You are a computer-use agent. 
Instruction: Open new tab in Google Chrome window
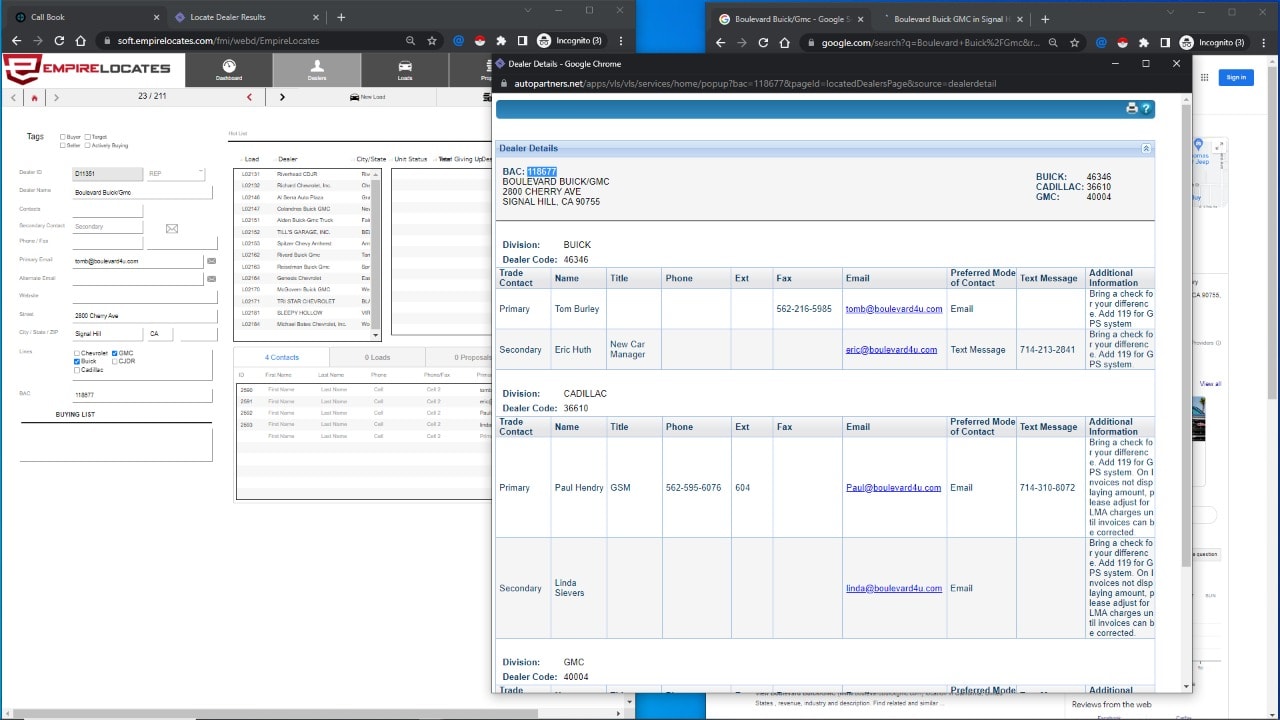coord(1045,19)
